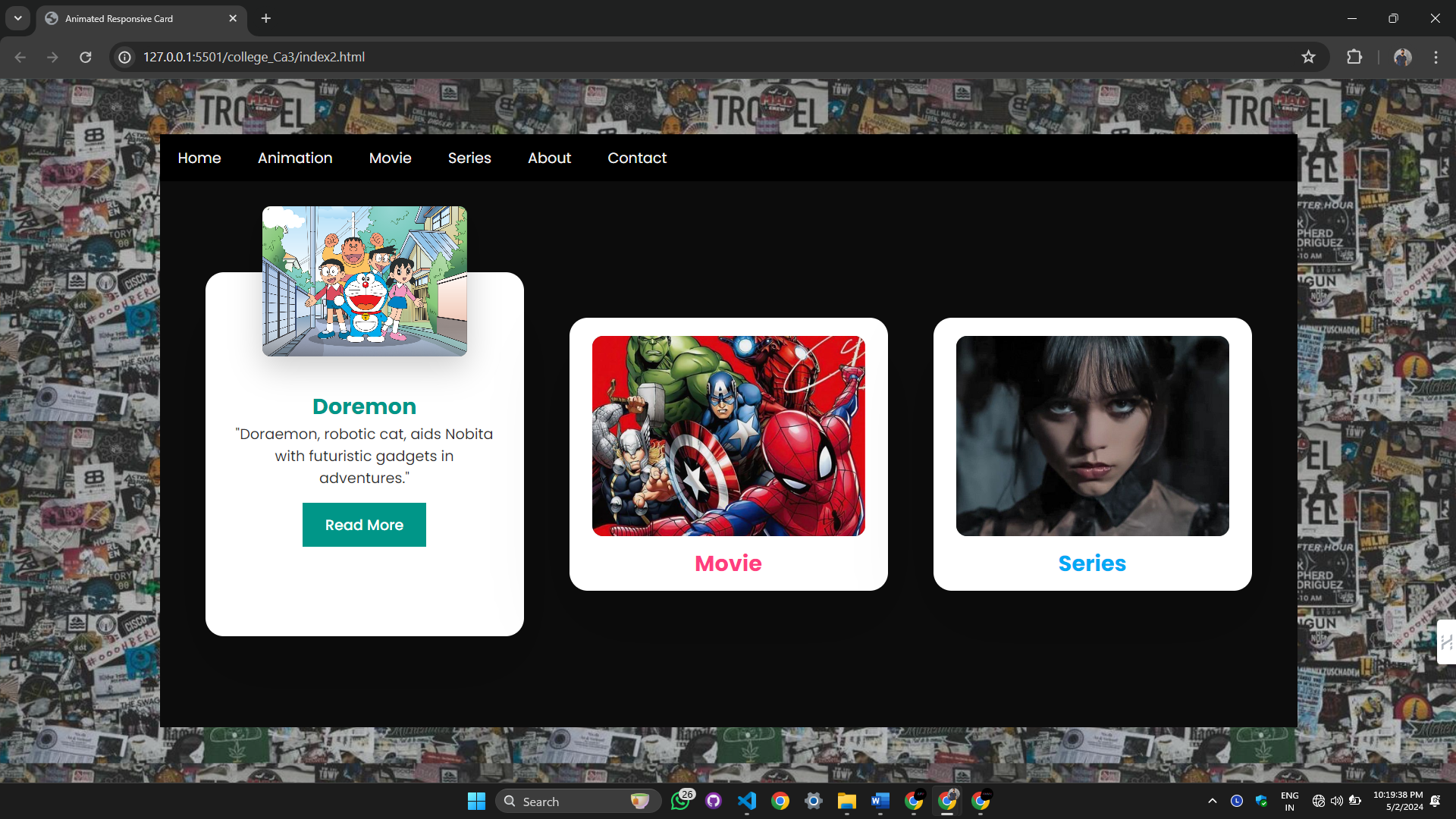The width and height of the screenshot is (1456, 819).
Task: Open volume control tray icon
Action: (x=1337, y=801)
